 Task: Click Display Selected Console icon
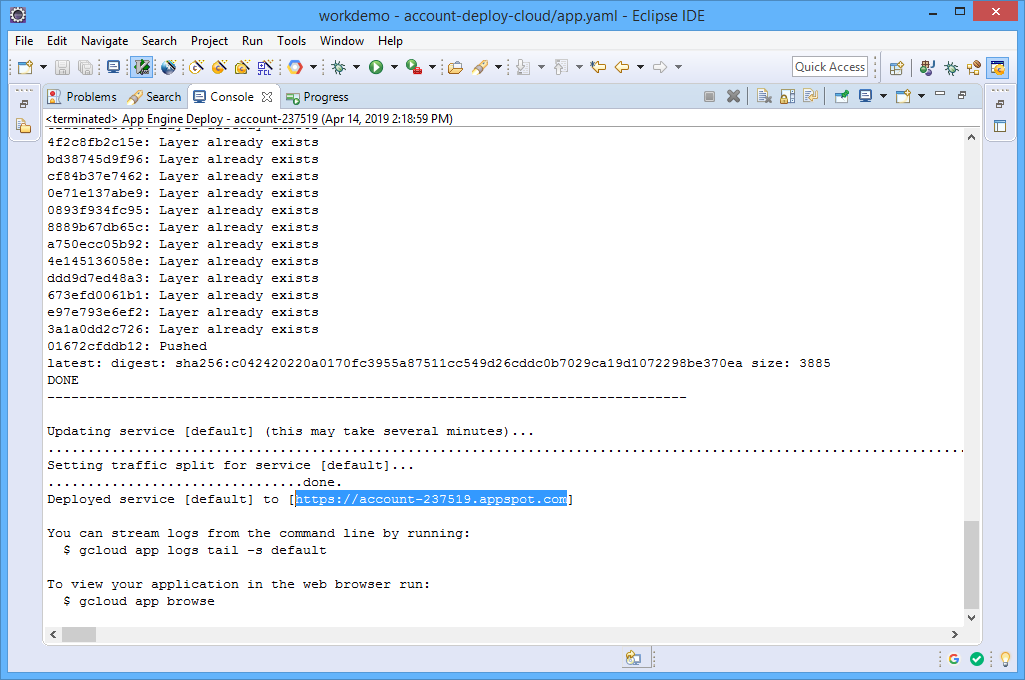pyautogui.click(x=865, y=97)
